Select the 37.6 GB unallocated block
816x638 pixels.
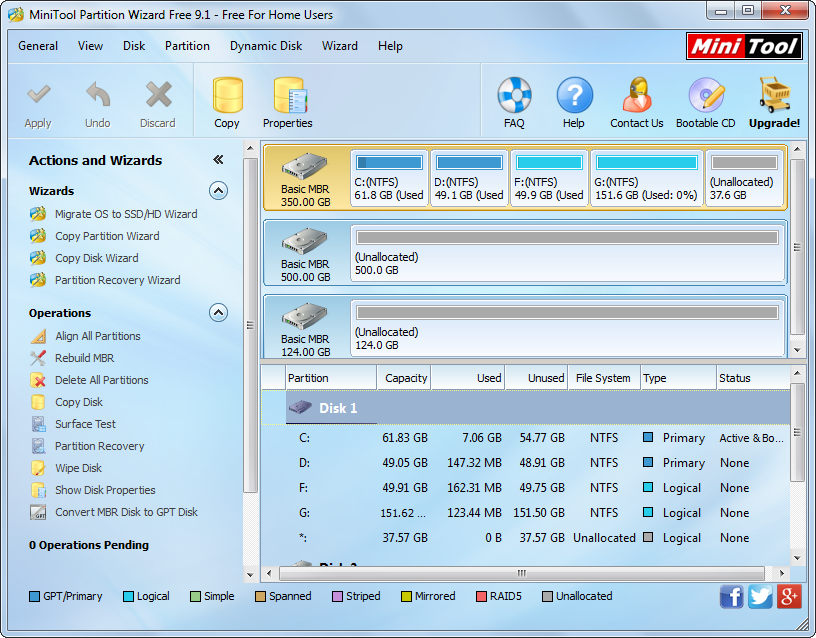pyautogui.click(x=744, y=178)
